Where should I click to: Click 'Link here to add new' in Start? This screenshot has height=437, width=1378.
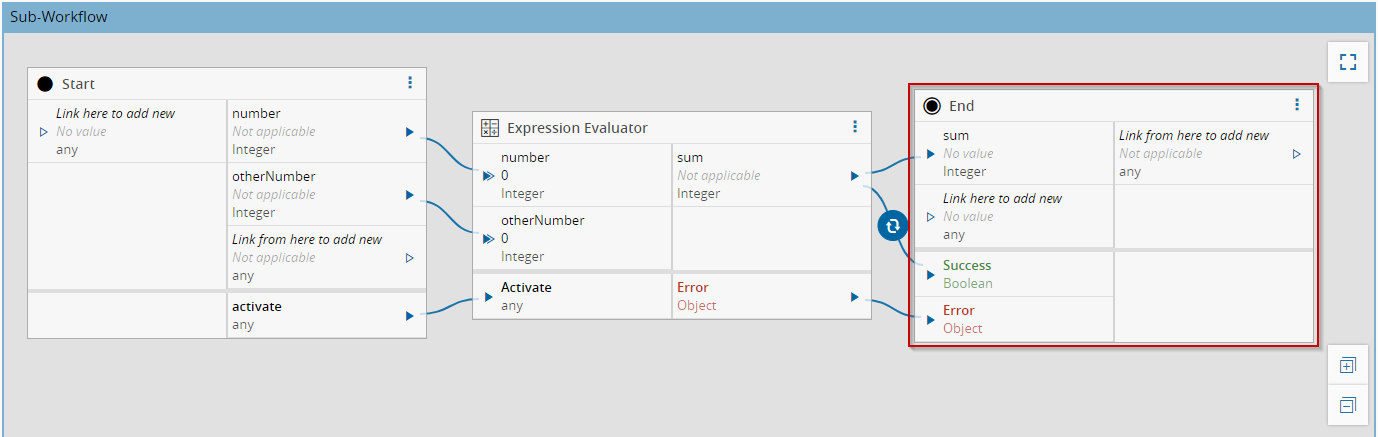pyautogui.click(x=115, y=114)
